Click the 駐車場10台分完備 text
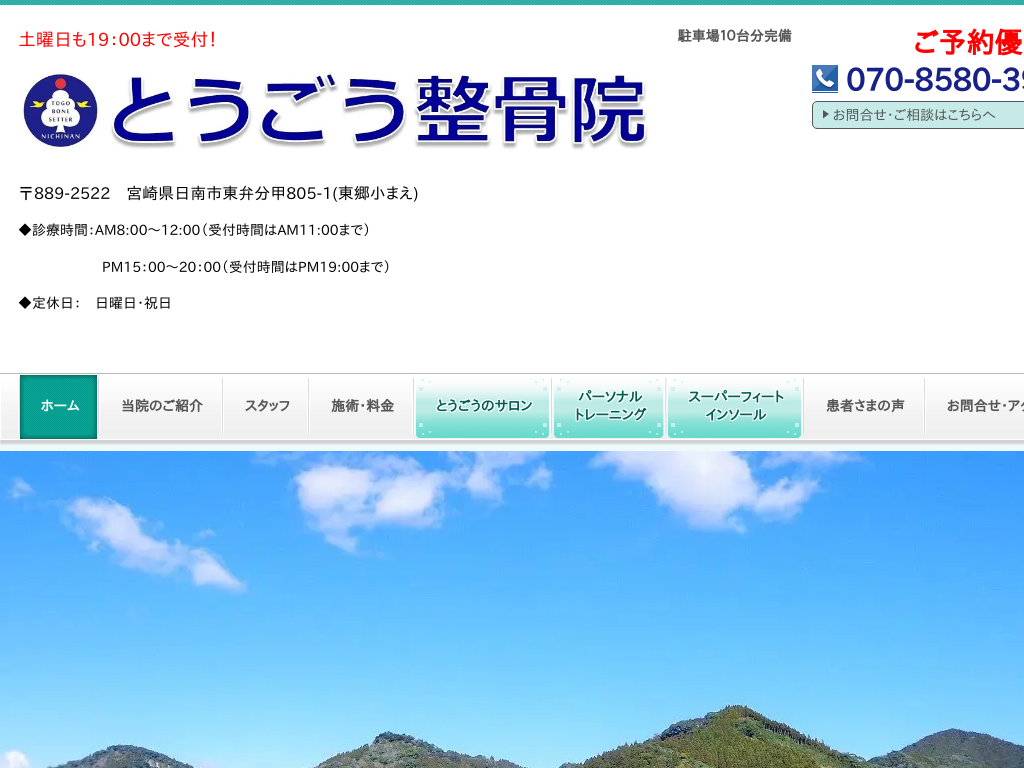Image resolution: width=1024 pixels, height=768 pixels. click(734, 36)
